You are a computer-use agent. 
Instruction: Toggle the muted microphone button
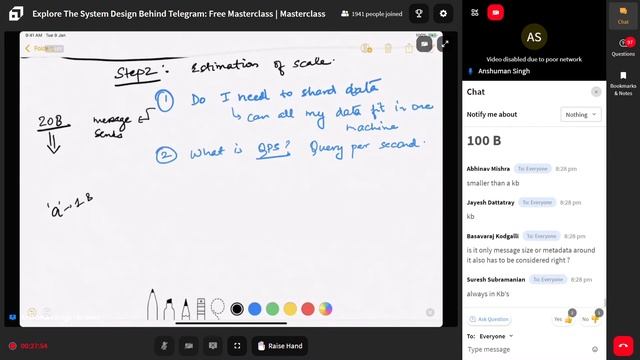pos(164,346)
